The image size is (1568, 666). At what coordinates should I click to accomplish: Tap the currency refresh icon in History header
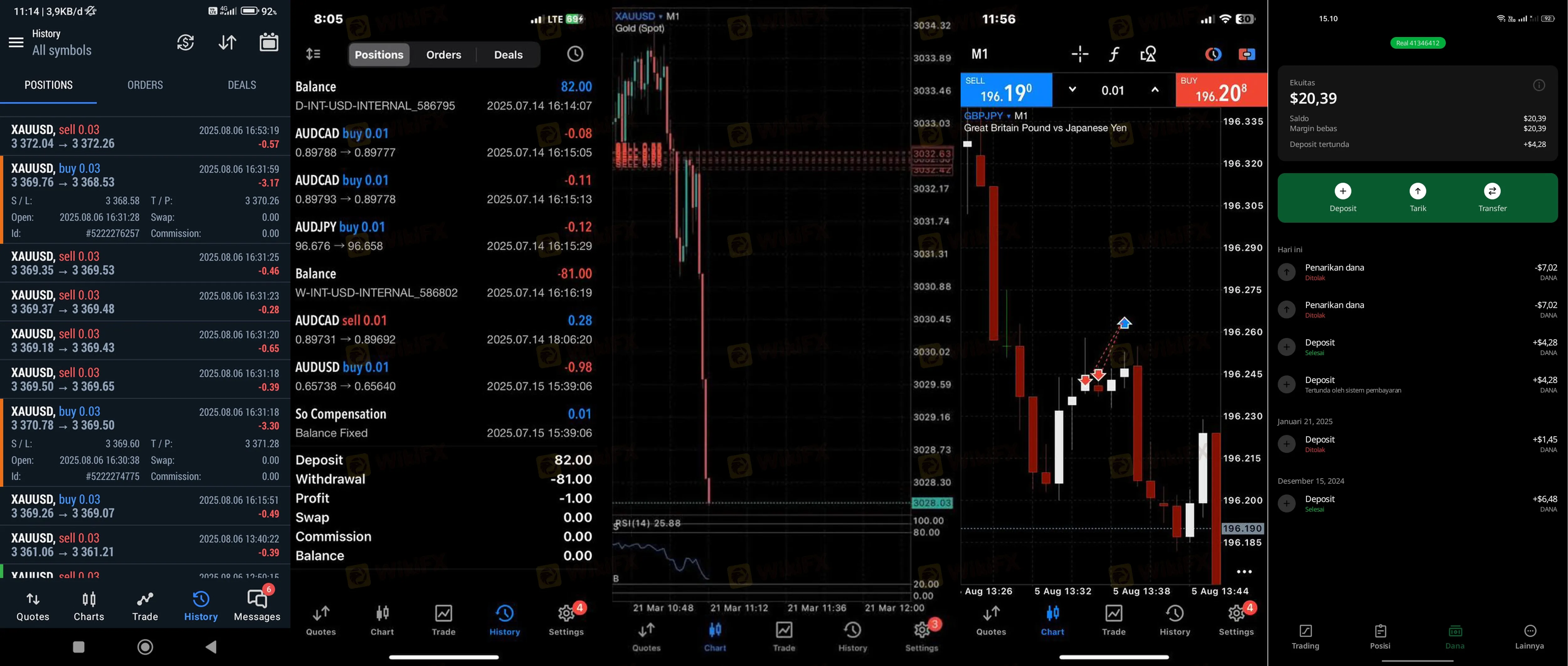tap(186, 43)
